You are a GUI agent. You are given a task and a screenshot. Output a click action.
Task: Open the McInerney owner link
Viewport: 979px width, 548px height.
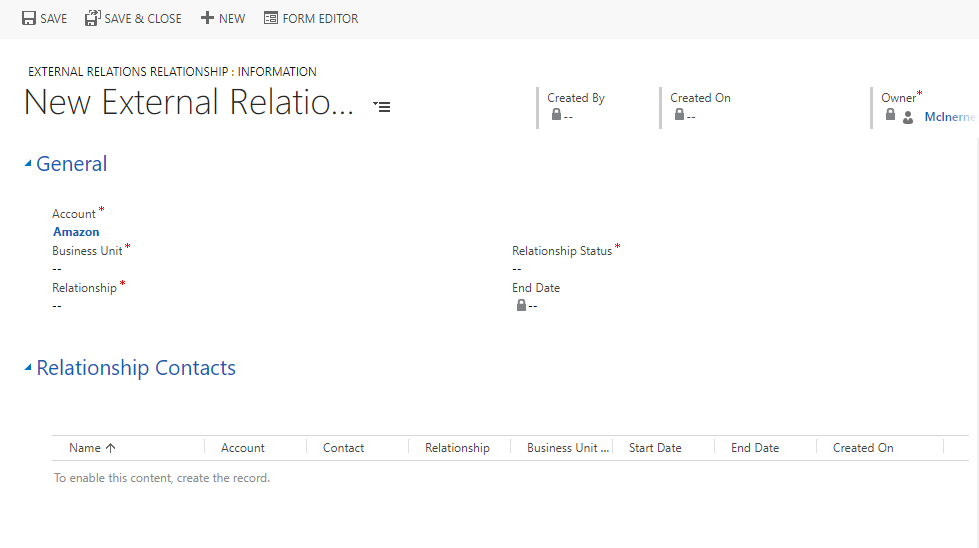(x=949, y=117)
